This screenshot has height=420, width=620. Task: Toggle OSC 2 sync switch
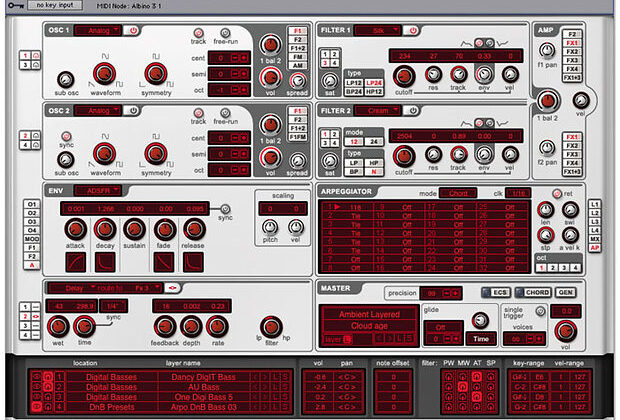[66, 136]
